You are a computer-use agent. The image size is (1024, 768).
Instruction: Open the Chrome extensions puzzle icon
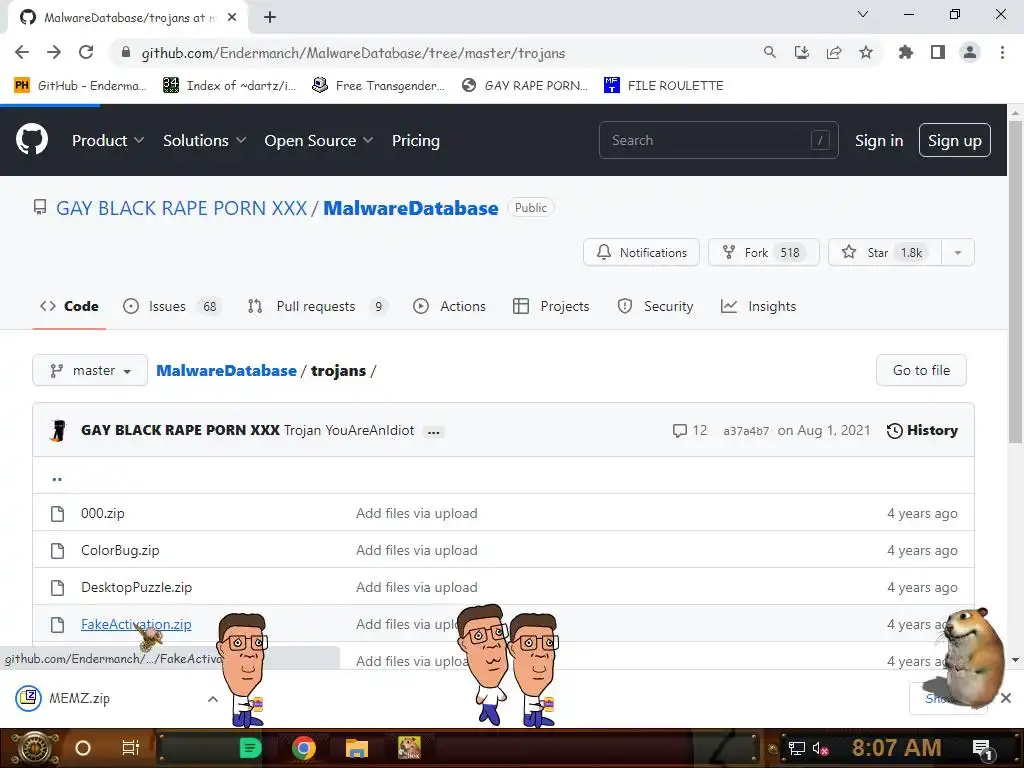(906, 52)
